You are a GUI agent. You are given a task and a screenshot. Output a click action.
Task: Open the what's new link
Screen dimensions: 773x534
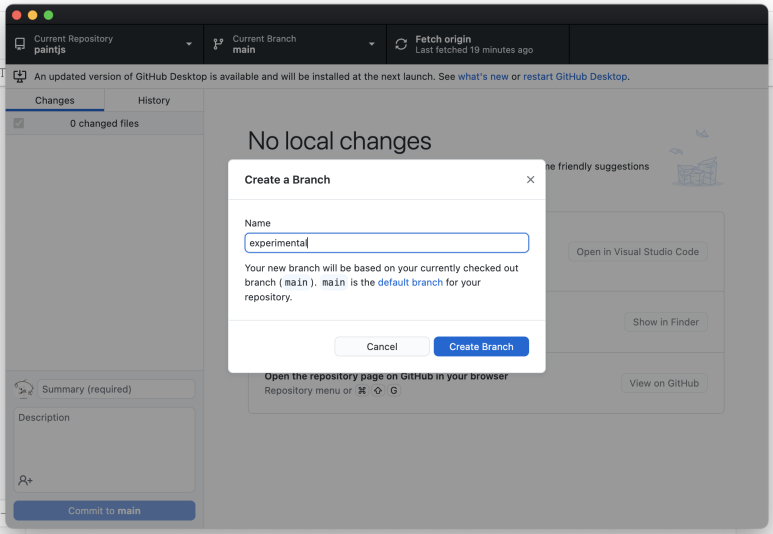pos(483,76)
